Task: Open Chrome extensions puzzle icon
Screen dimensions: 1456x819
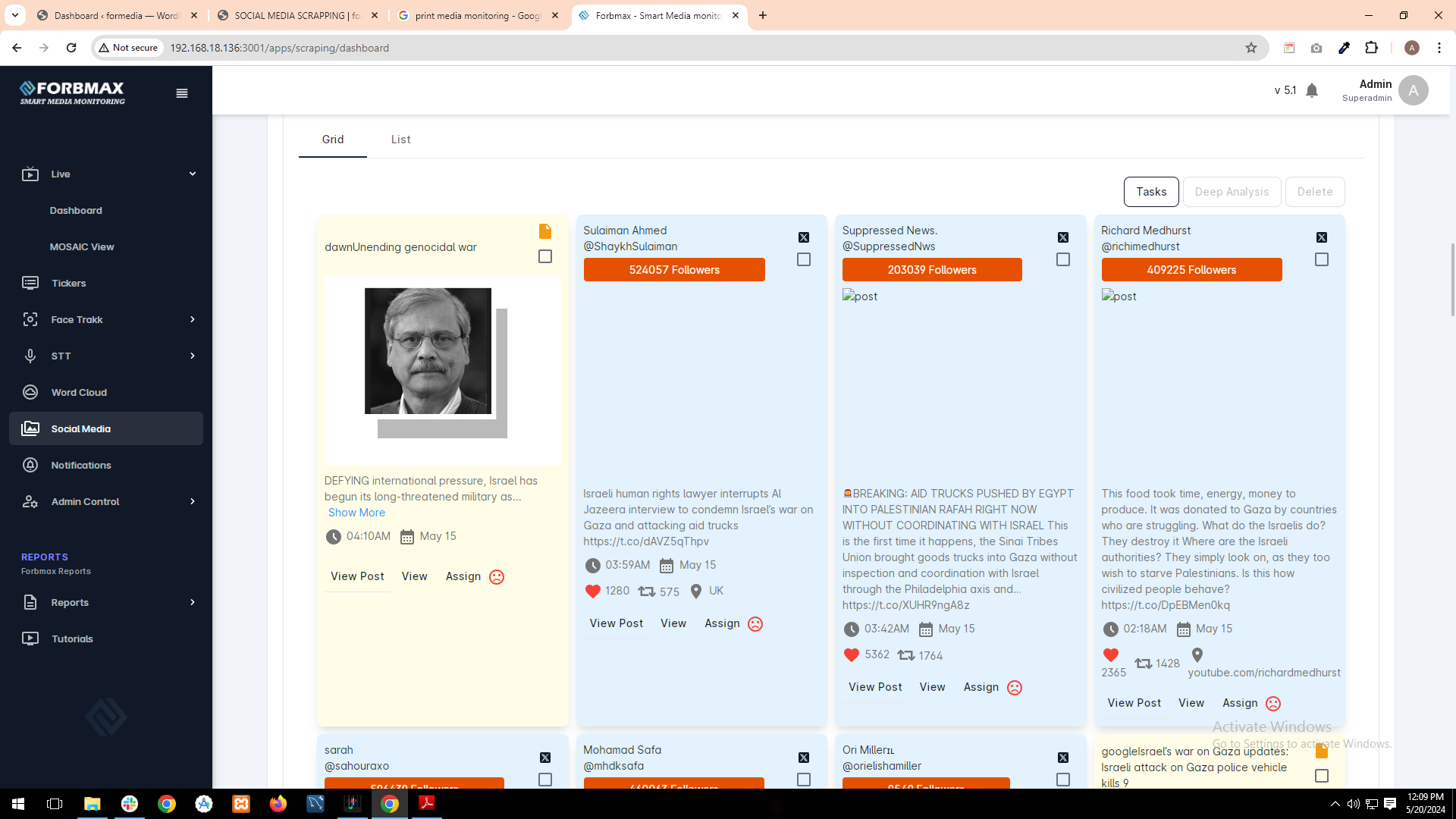Action: (1371, 48)
